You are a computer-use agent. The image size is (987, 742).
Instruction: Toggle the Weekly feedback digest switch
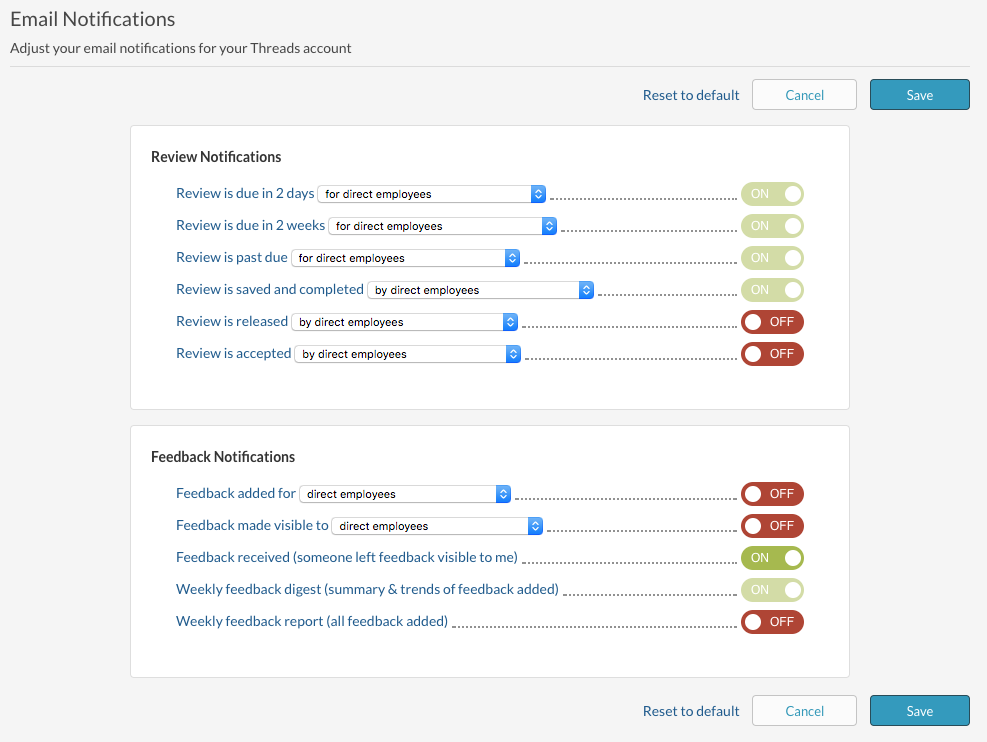[x=772, y=590]
